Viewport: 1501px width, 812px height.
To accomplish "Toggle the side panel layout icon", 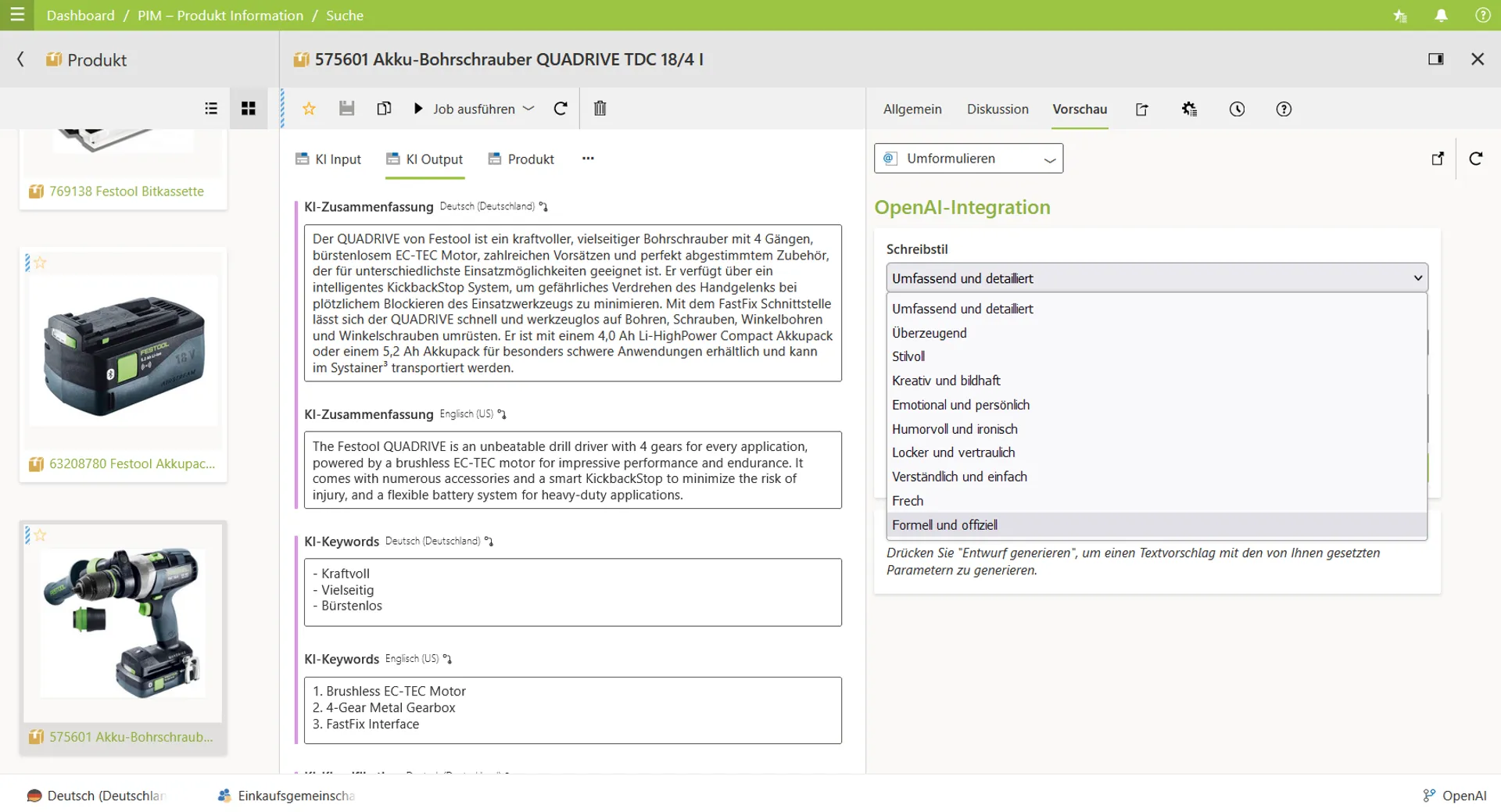I will click(x=1435, y=59).
